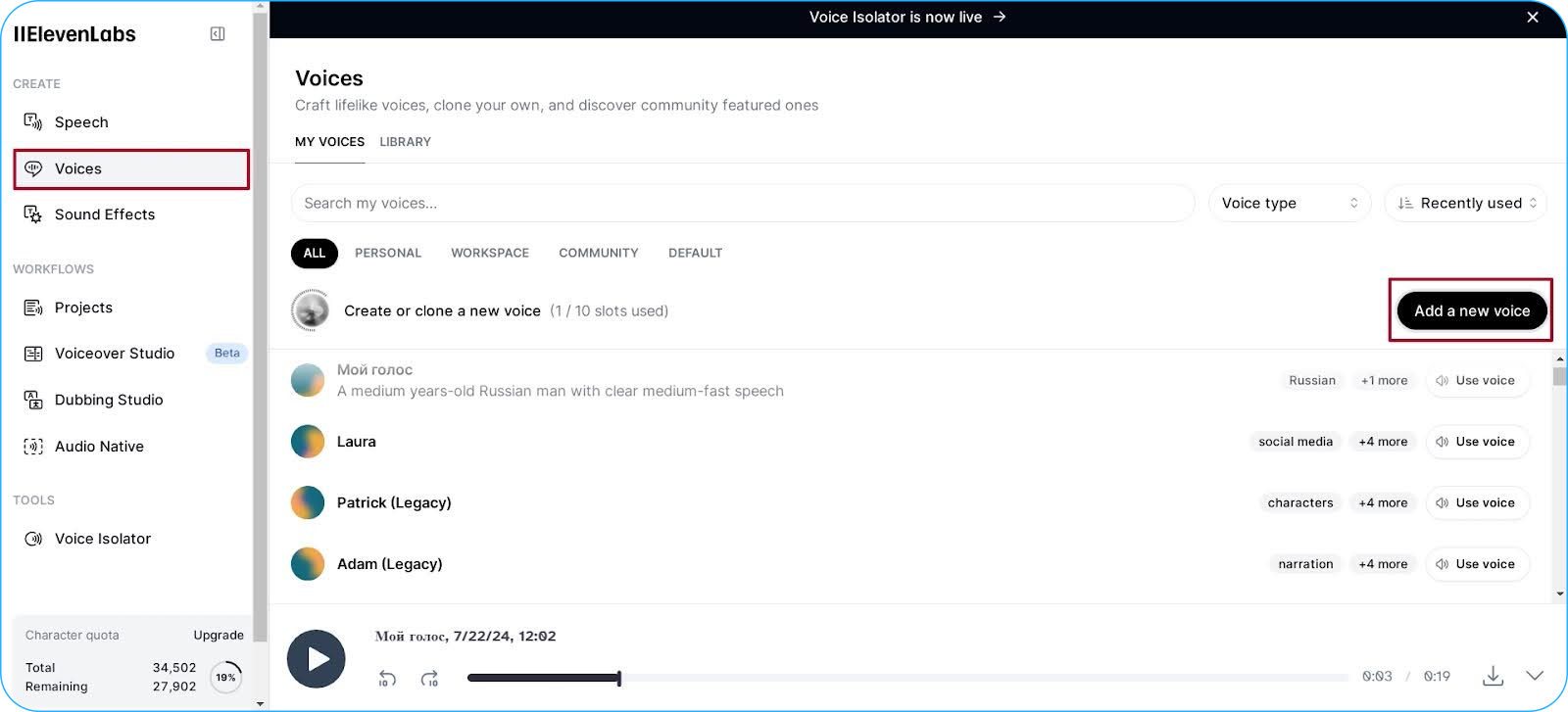Click the Adam (Legacy) avatar

308,564
